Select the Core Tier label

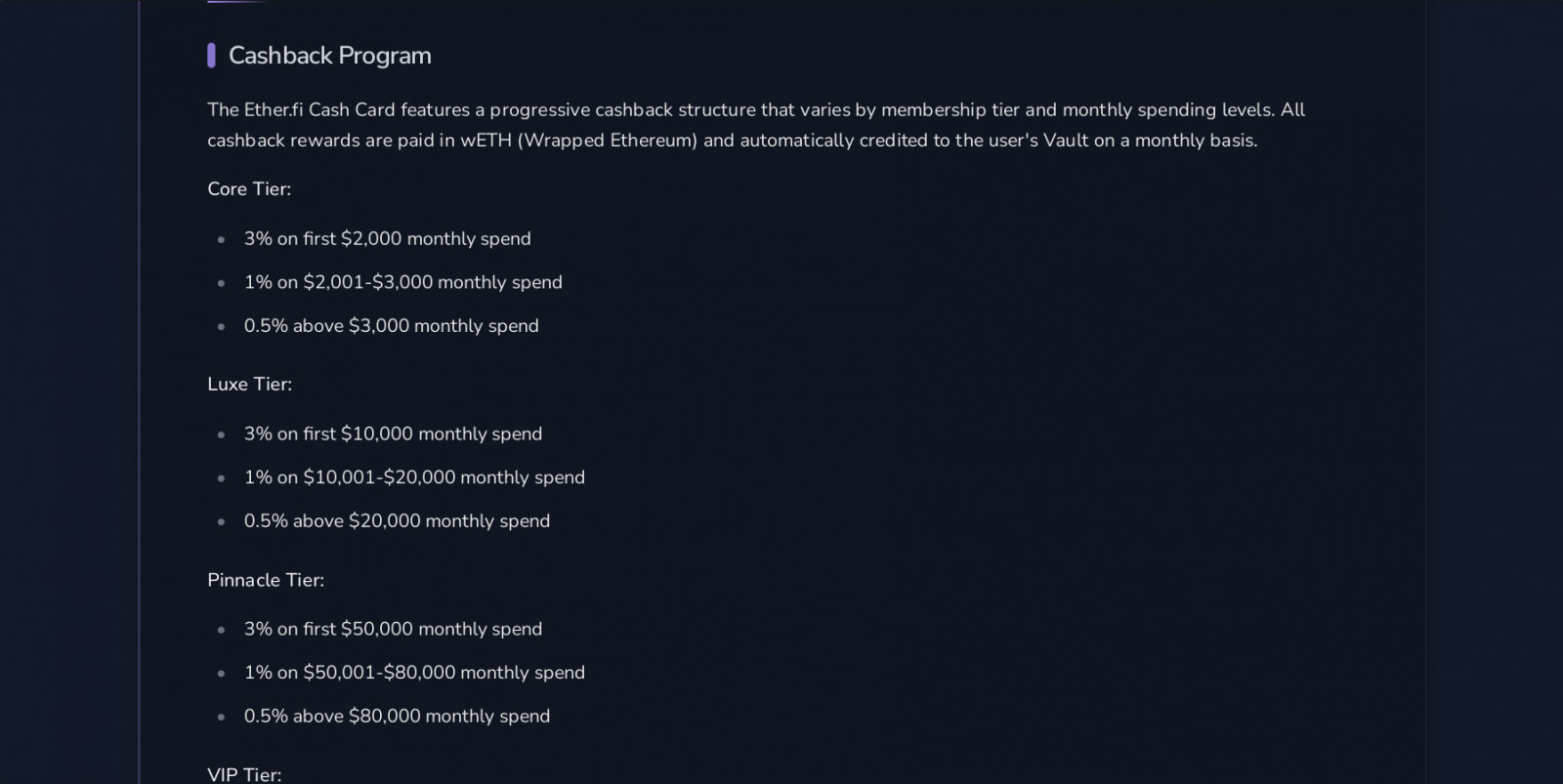click(249, 189)
